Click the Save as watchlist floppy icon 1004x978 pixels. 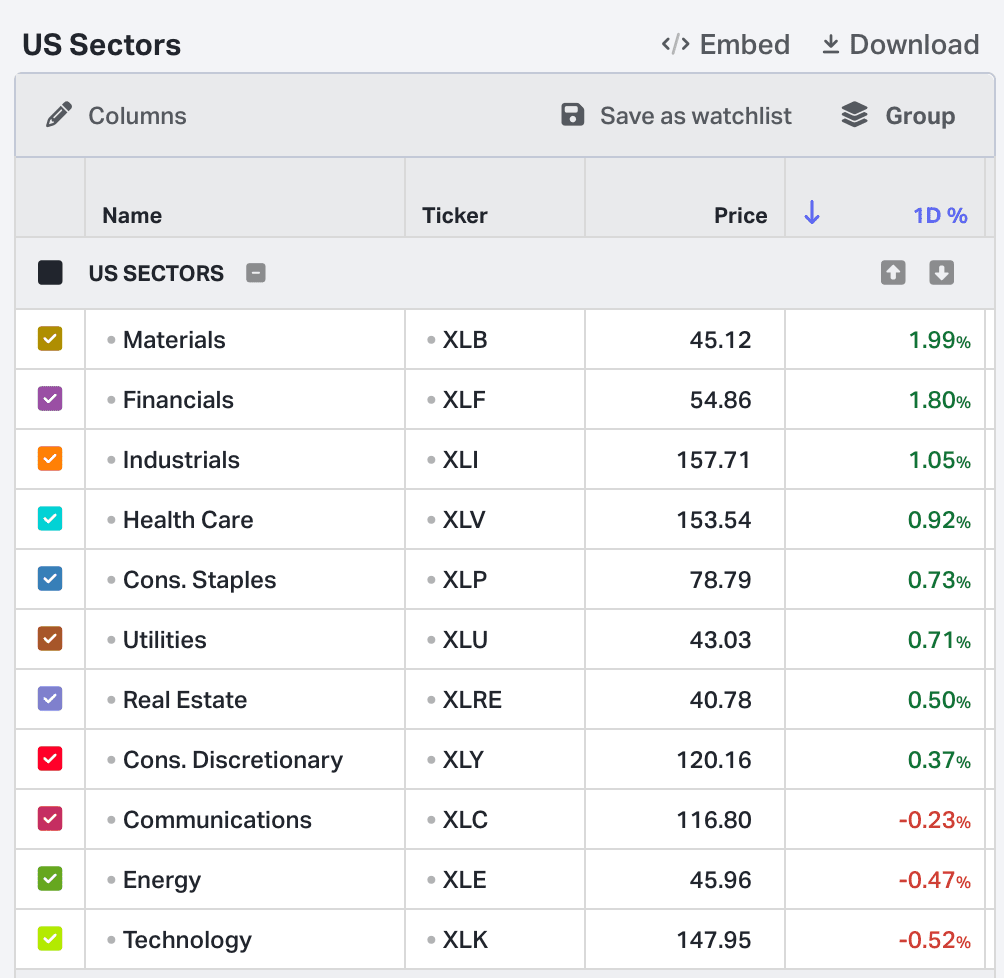[572, 115]
